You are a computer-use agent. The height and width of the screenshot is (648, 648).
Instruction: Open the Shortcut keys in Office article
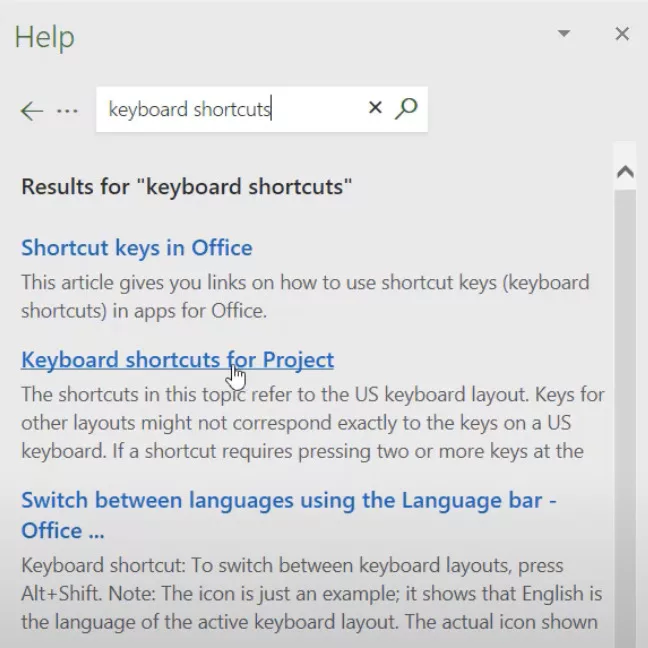(137, 248)
